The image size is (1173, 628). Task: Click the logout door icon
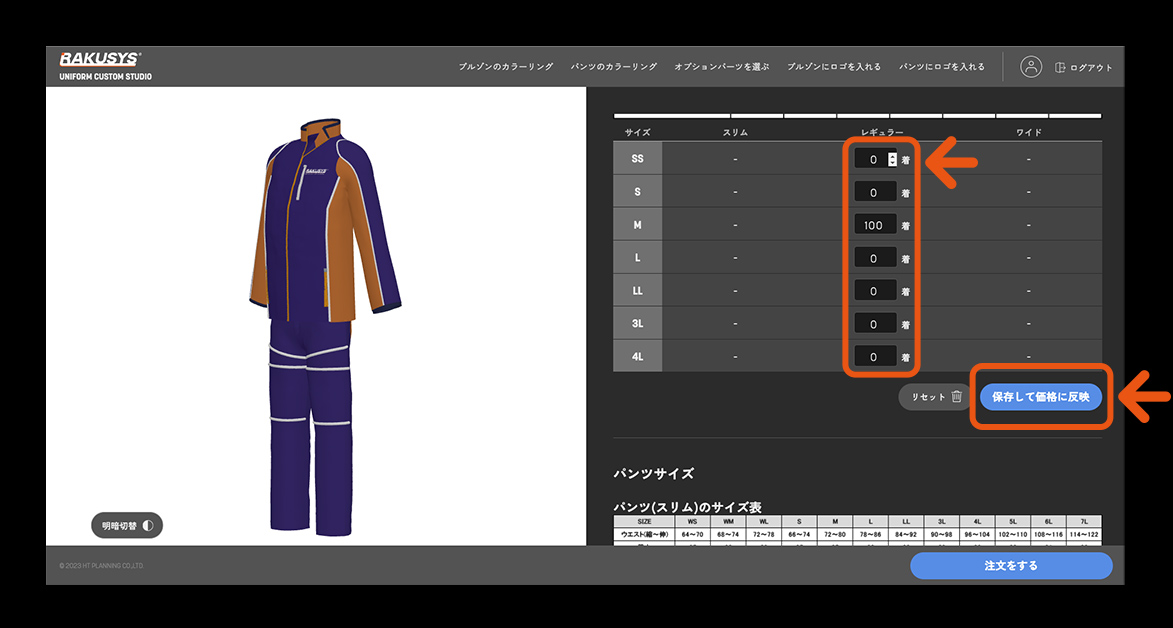(1060, 67)
